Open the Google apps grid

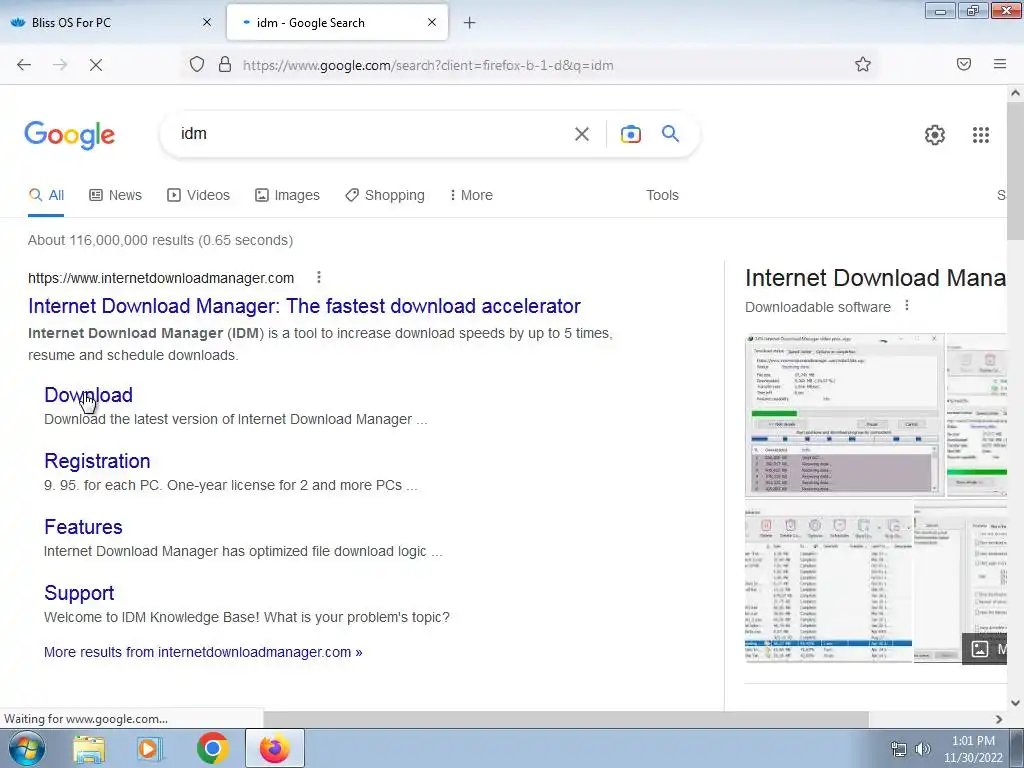point(980,135)
